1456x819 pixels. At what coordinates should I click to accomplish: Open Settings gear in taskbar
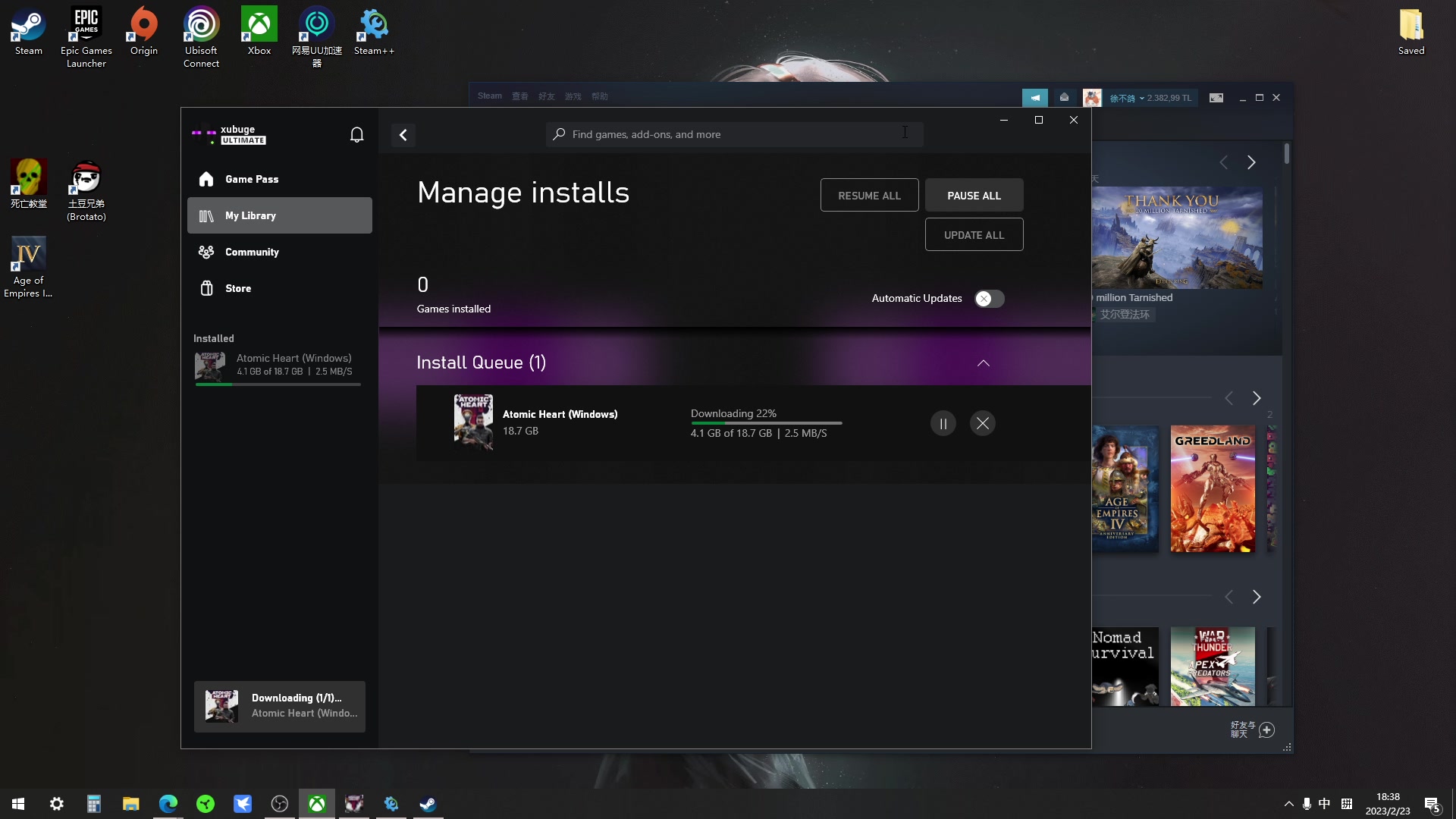tap(56, 804)
